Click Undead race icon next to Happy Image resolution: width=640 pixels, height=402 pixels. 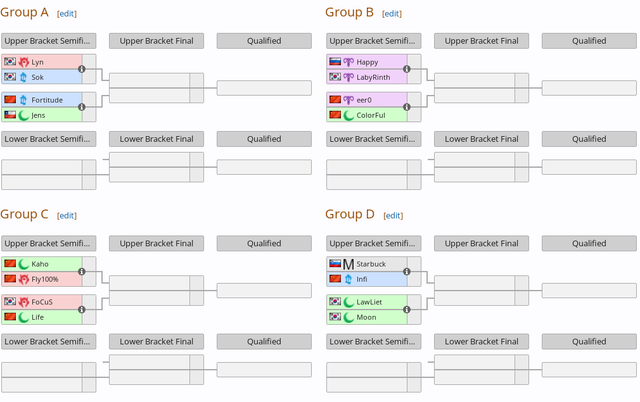348,62
